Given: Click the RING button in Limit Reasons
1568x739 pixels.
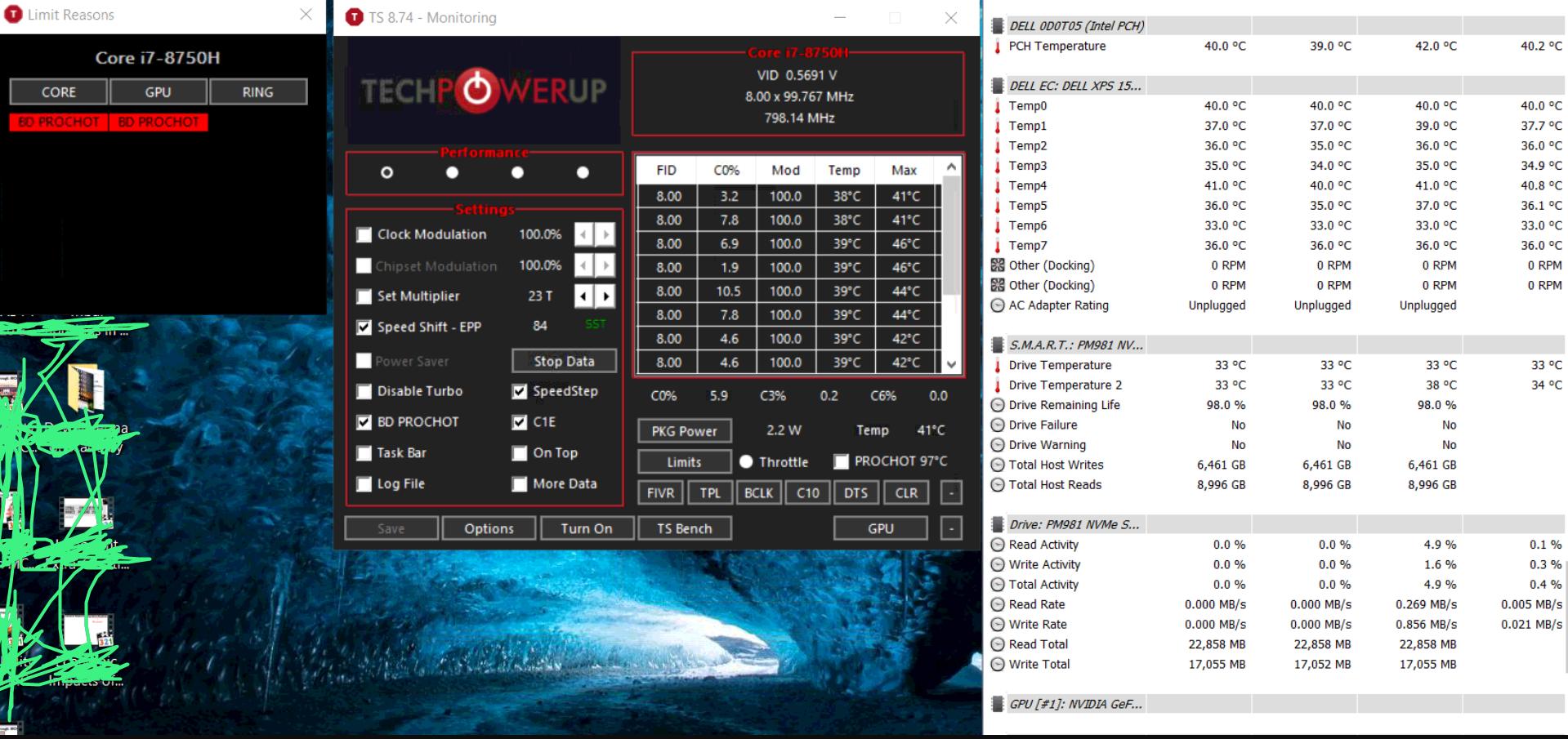Looking at the screenshot, I should click(x=258, y=92).
